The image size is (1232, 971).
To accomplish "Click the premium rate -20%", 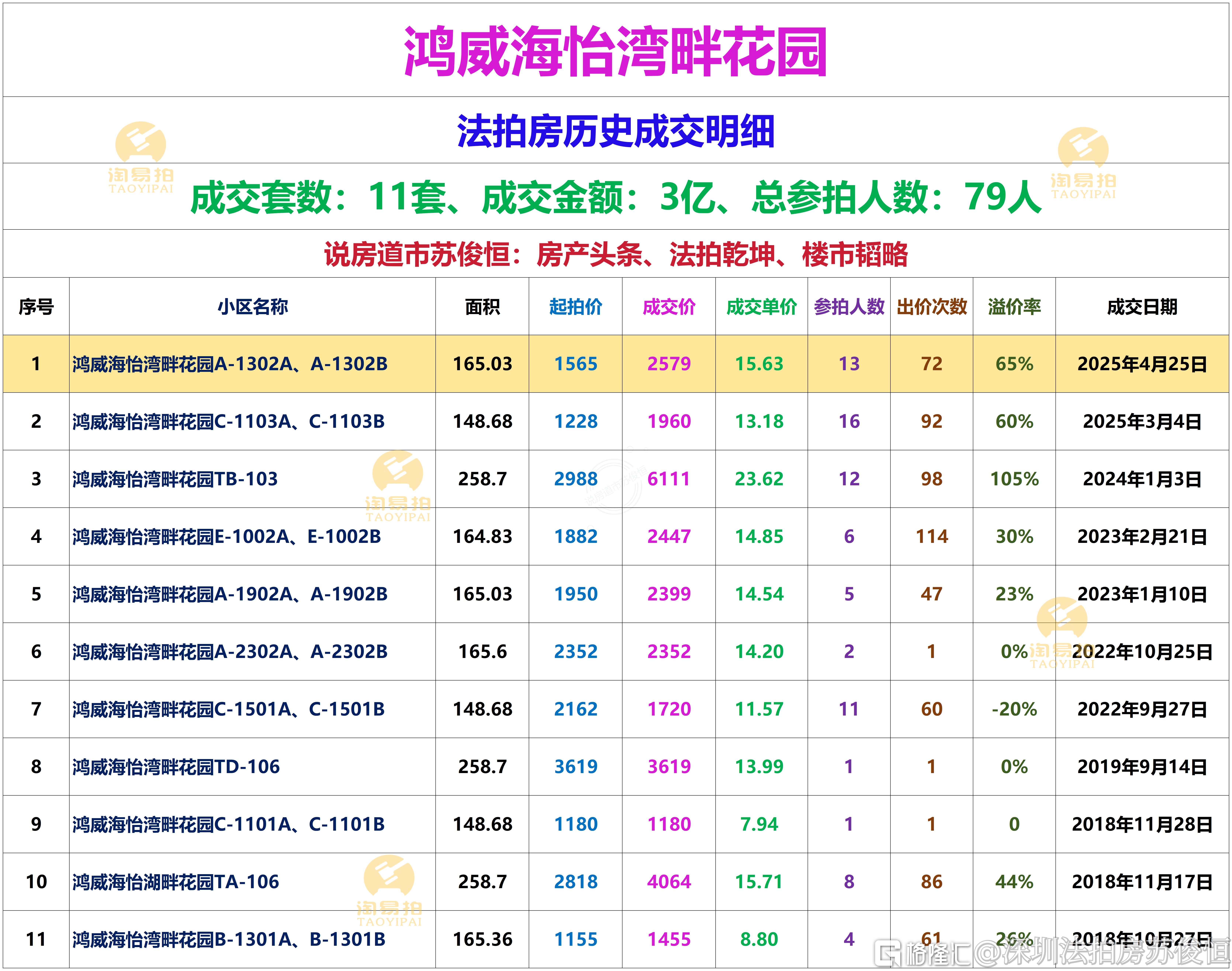I will tap(1014, 709).
